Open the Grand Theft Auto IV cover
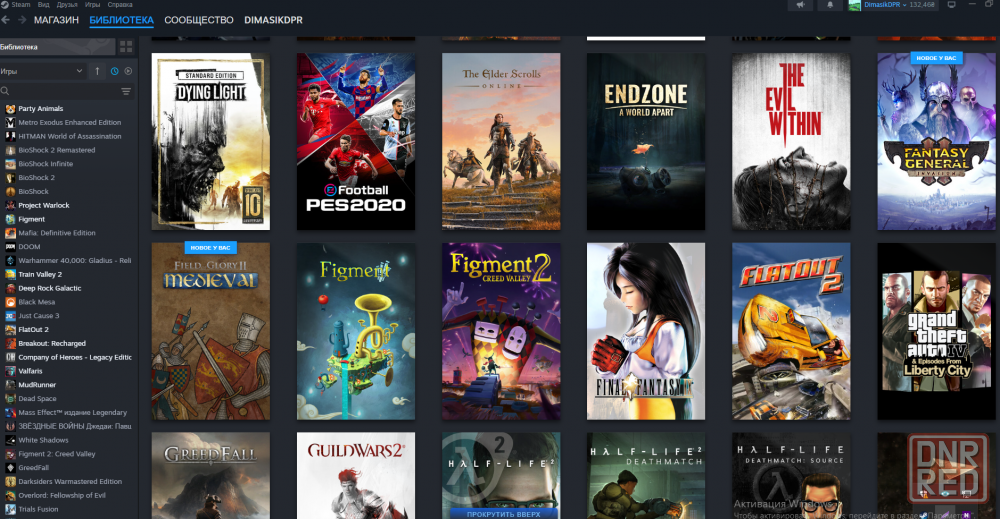This screenshot has height=519, width=1000. 937,331
